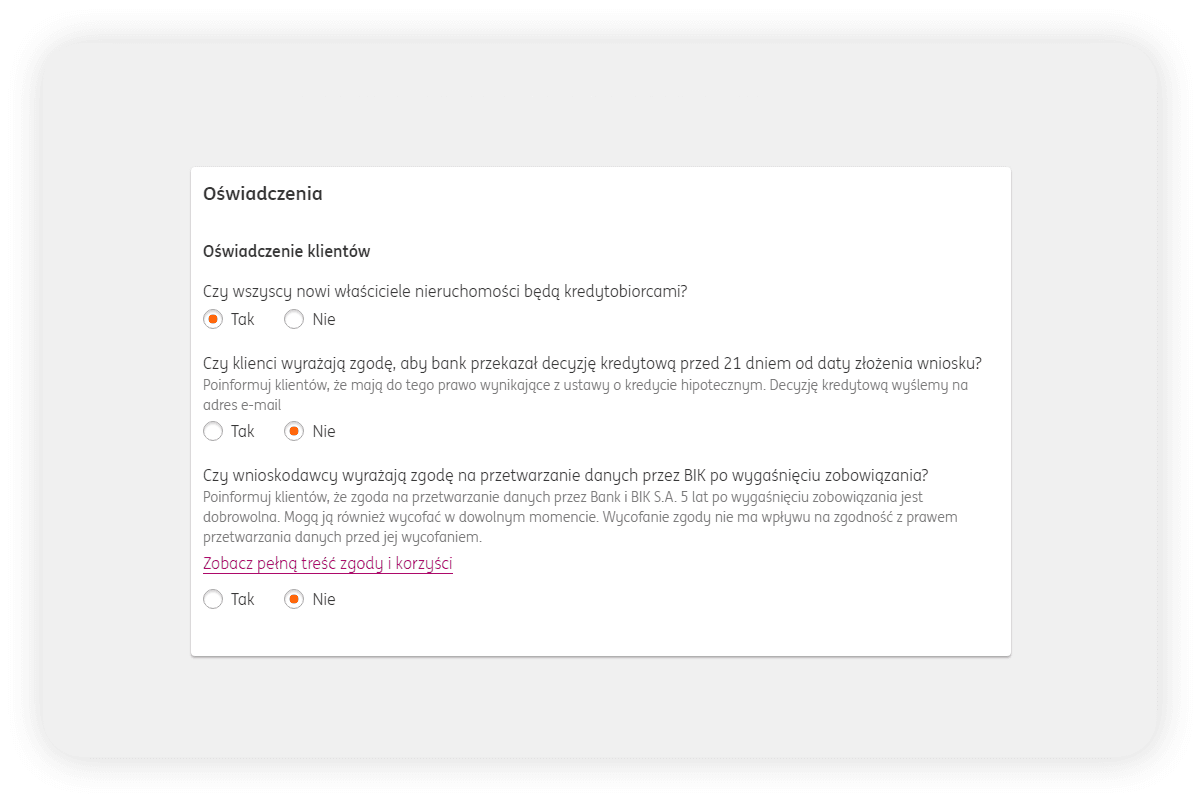Image resolution: width=1200 pixels, height=800 pixels.
Task: Click the 'Nie' label under the borrowers question
Action: click(x=324, y=320)
